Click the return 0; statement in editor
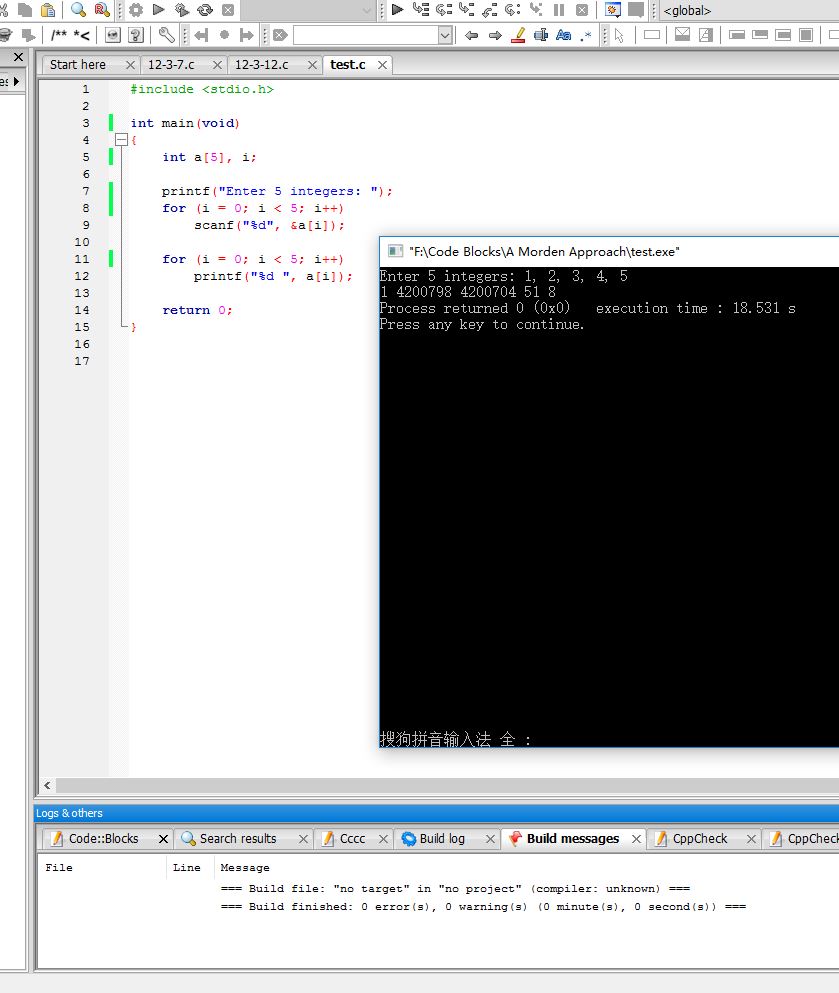Viewport: 839px width, 993px height. pyautogui.click(x=197, y=310)
